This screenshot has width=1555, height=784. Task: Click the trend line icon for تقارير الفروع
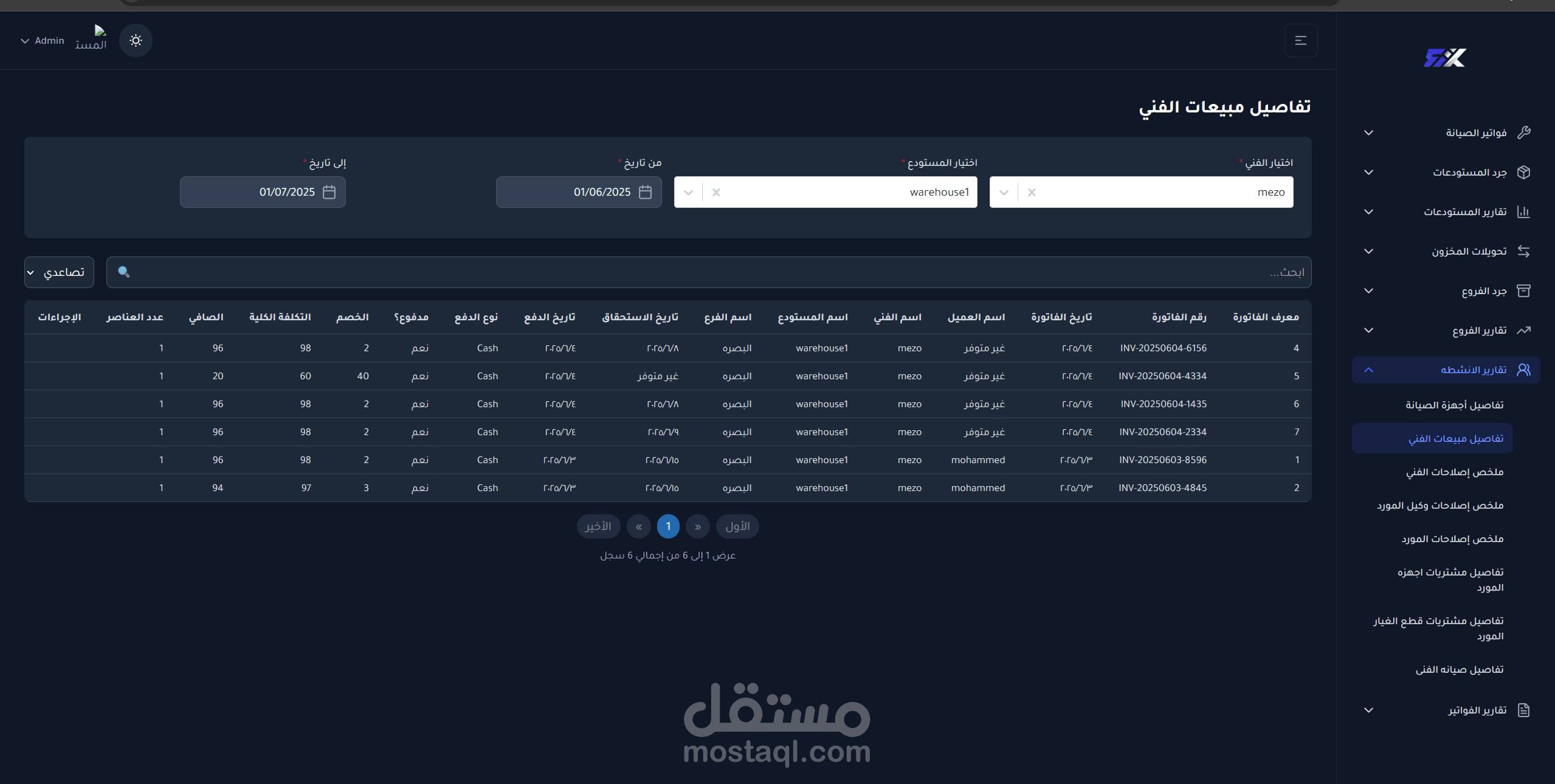click(x=1523, y=330)
